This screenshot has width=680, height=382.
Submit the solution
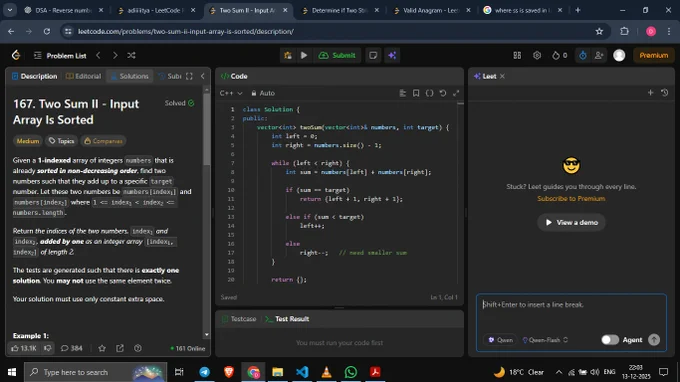(x=337, y=55)
